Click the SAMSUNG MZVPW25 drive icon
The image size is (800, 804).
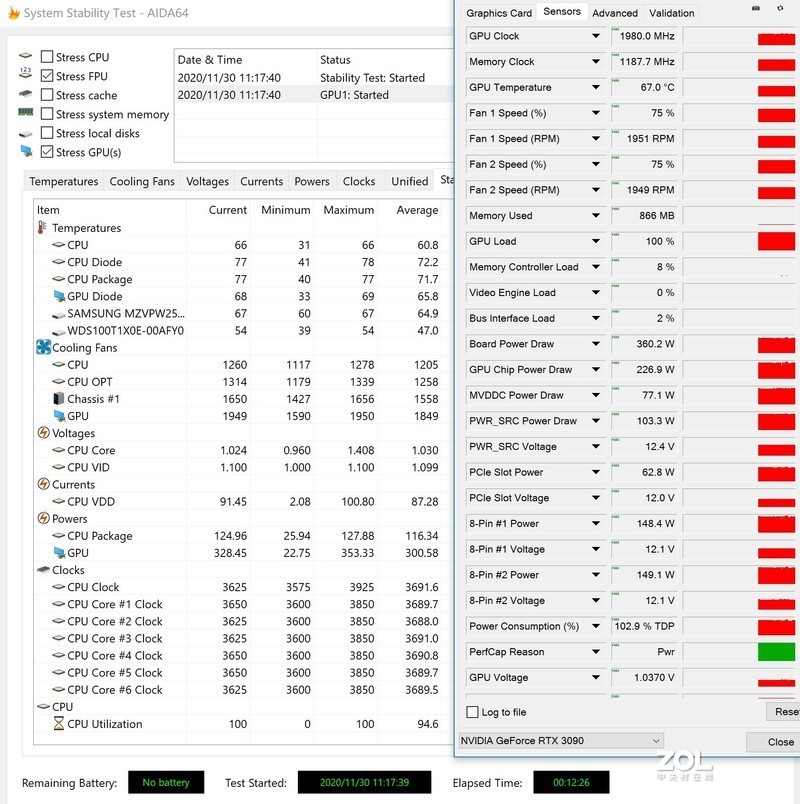[x=59, y=315]
